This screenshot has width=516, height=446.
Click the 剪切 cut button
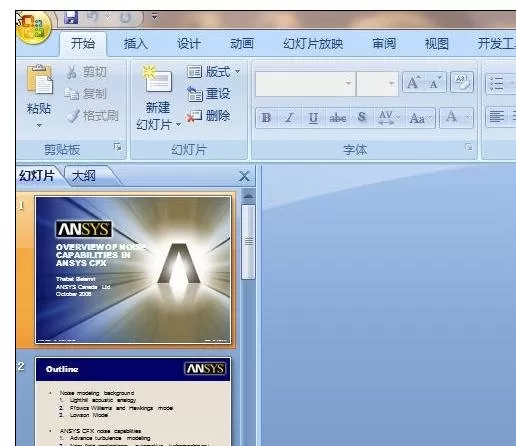click(87, 72)
